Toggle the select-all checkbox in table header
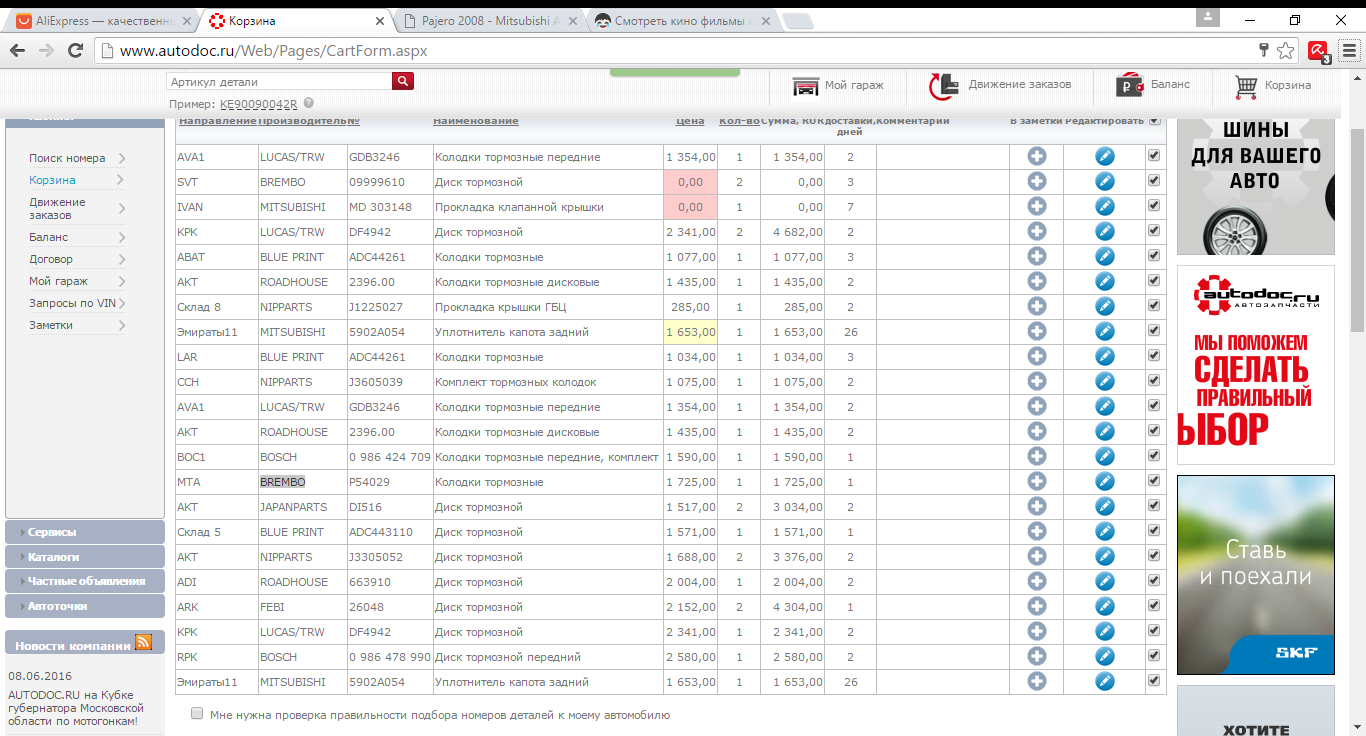This screenshot has height=736, width=1366. [1155, 121]
